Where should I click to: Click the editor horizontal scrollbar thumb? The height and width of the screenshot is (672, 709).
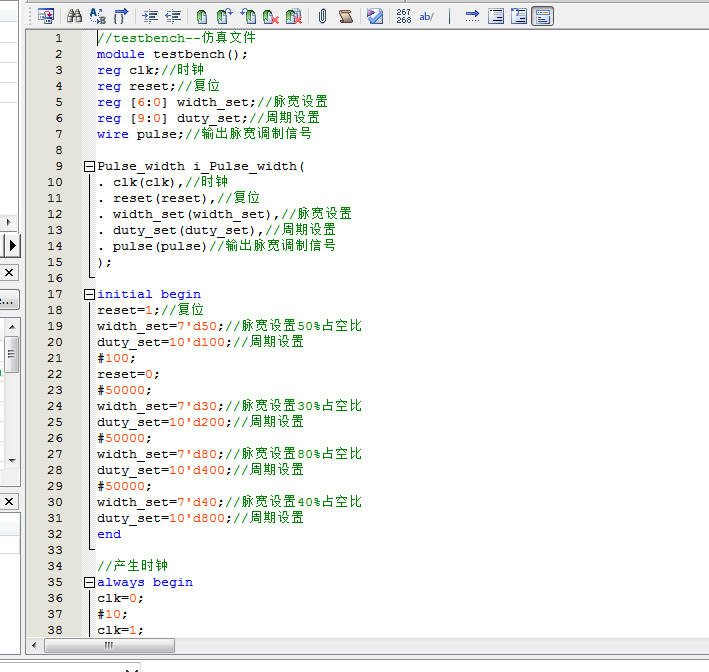(109, 645)
